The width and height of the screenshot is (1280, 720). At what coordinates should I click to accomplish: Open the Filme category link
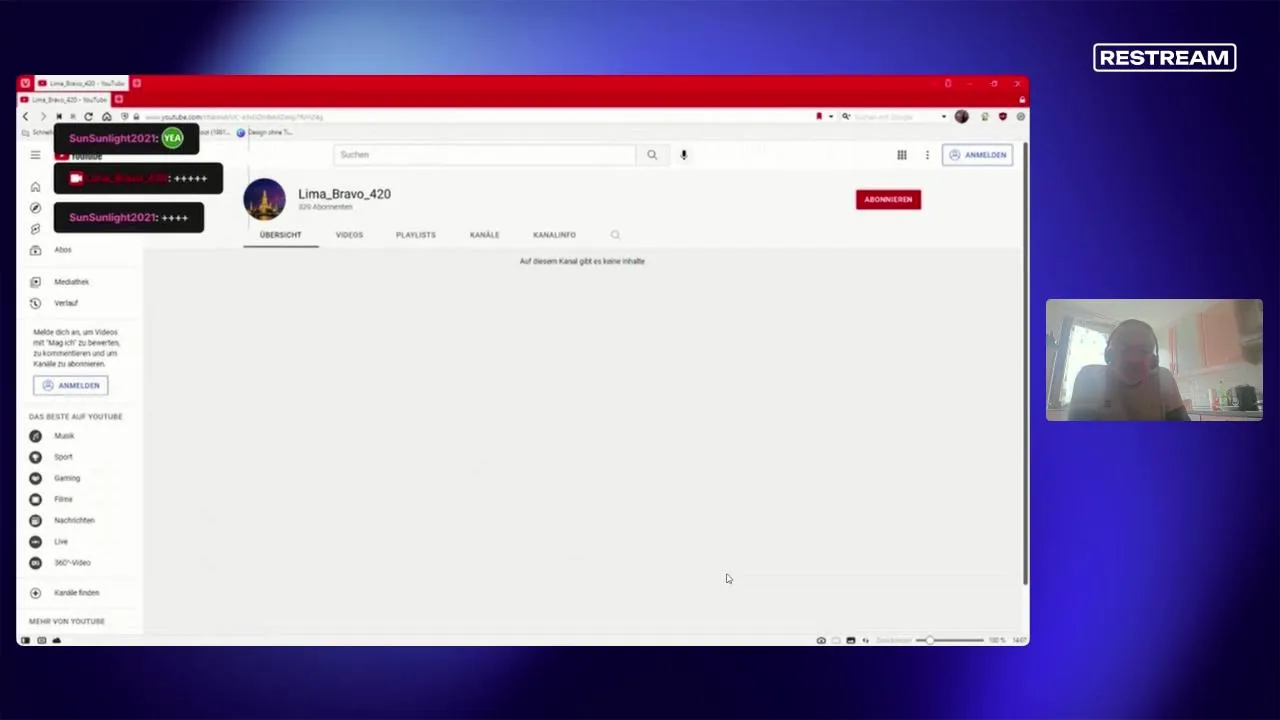coord(63,499)
